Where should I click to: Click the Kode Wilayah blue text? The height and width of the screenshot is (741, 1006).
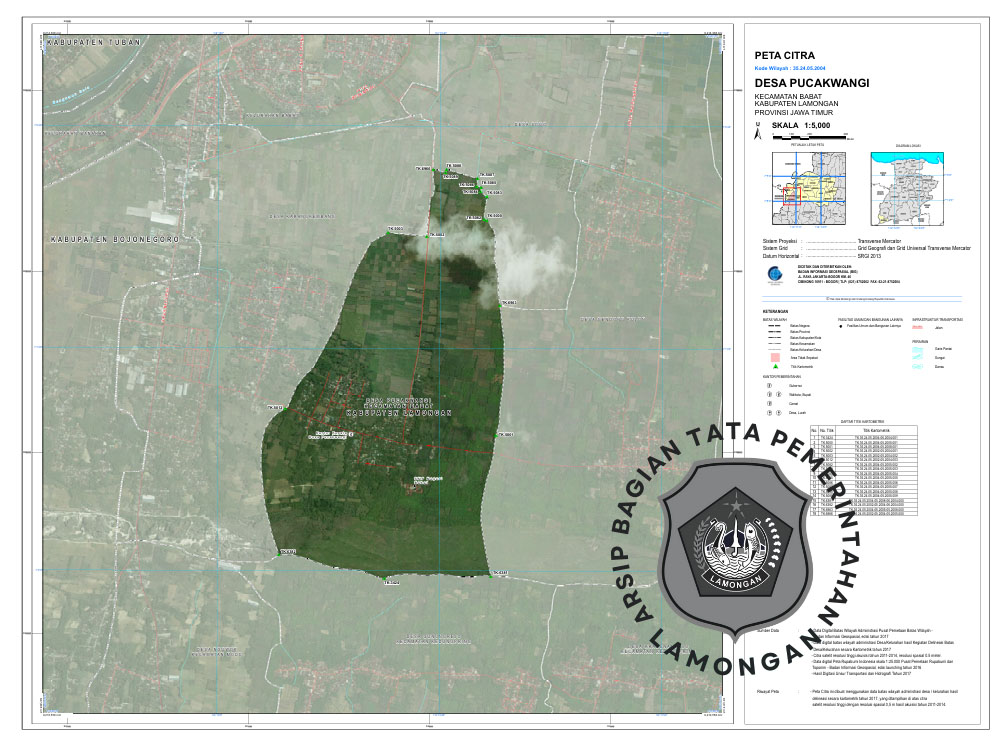[790, 68]
